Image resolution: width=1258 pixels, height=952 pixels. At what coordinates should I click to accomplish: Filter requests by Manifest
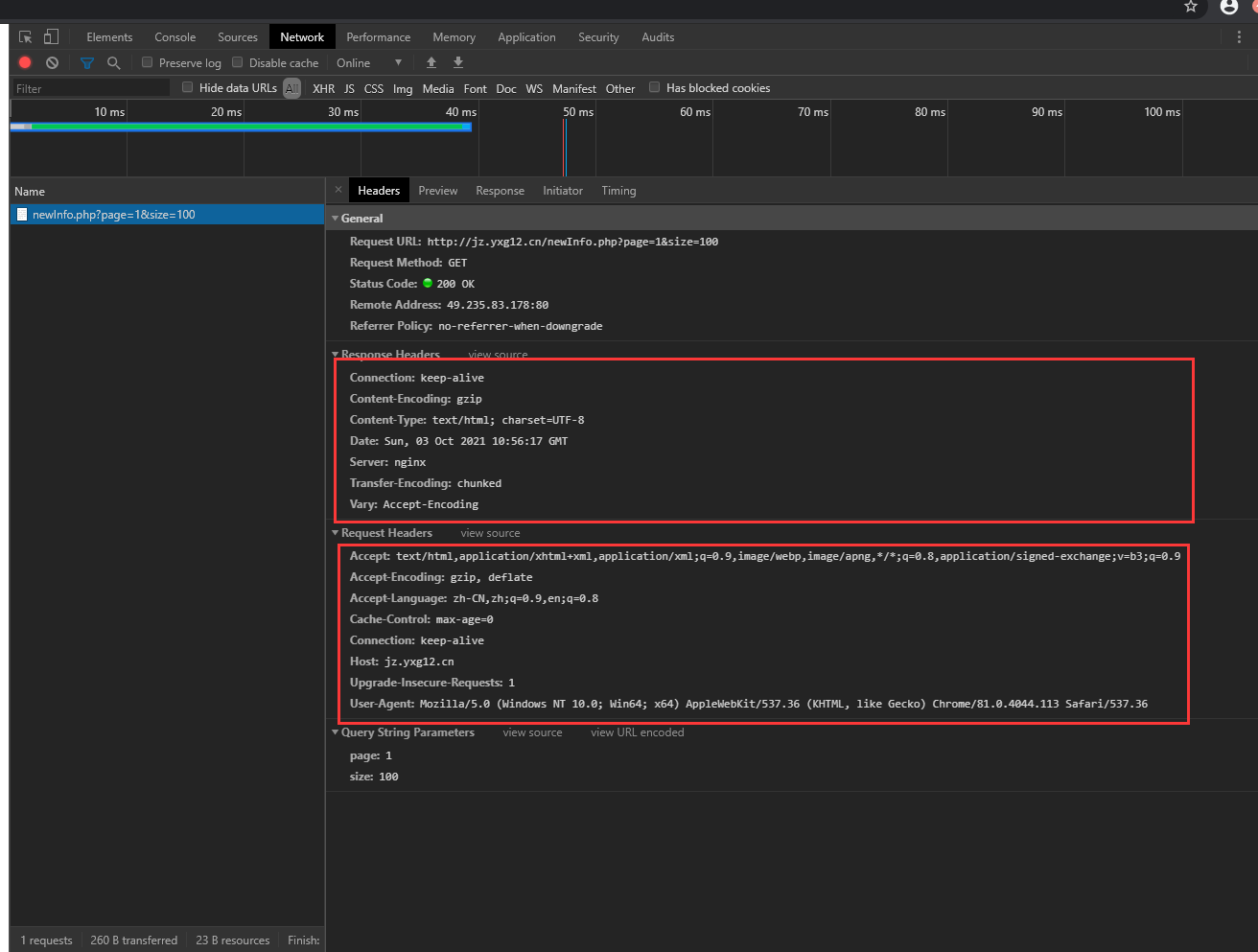pyautogui.click(x=574, y=88)
